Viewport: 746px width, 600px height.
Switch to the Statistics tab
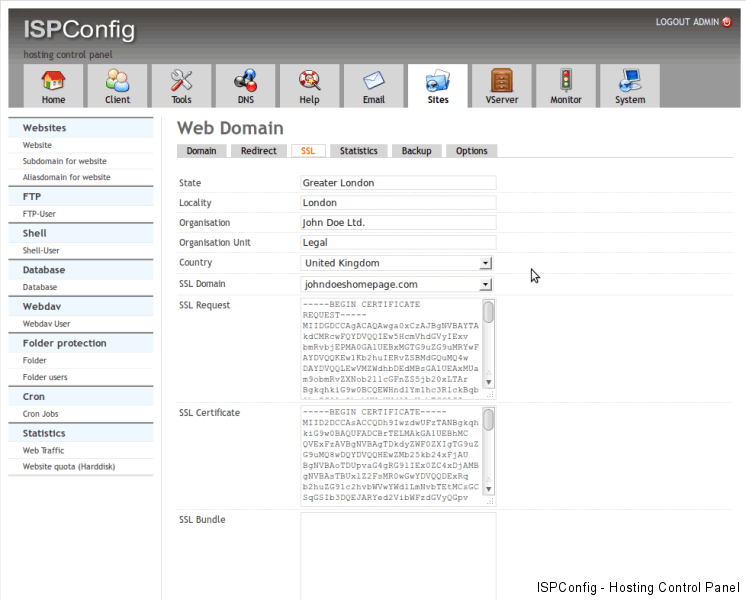pos(358,151)
